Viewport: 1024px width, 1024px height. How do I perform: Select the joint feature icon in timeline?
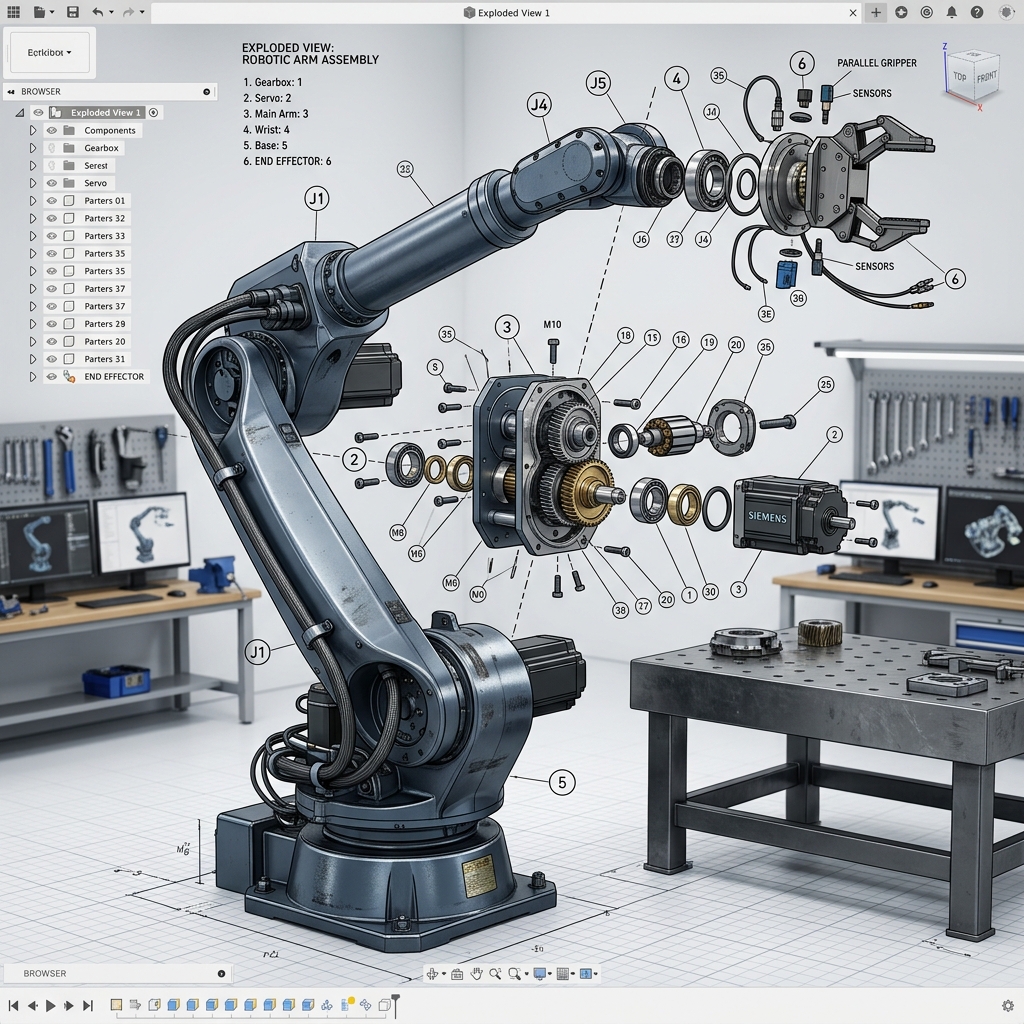(x=327, y=1004)
